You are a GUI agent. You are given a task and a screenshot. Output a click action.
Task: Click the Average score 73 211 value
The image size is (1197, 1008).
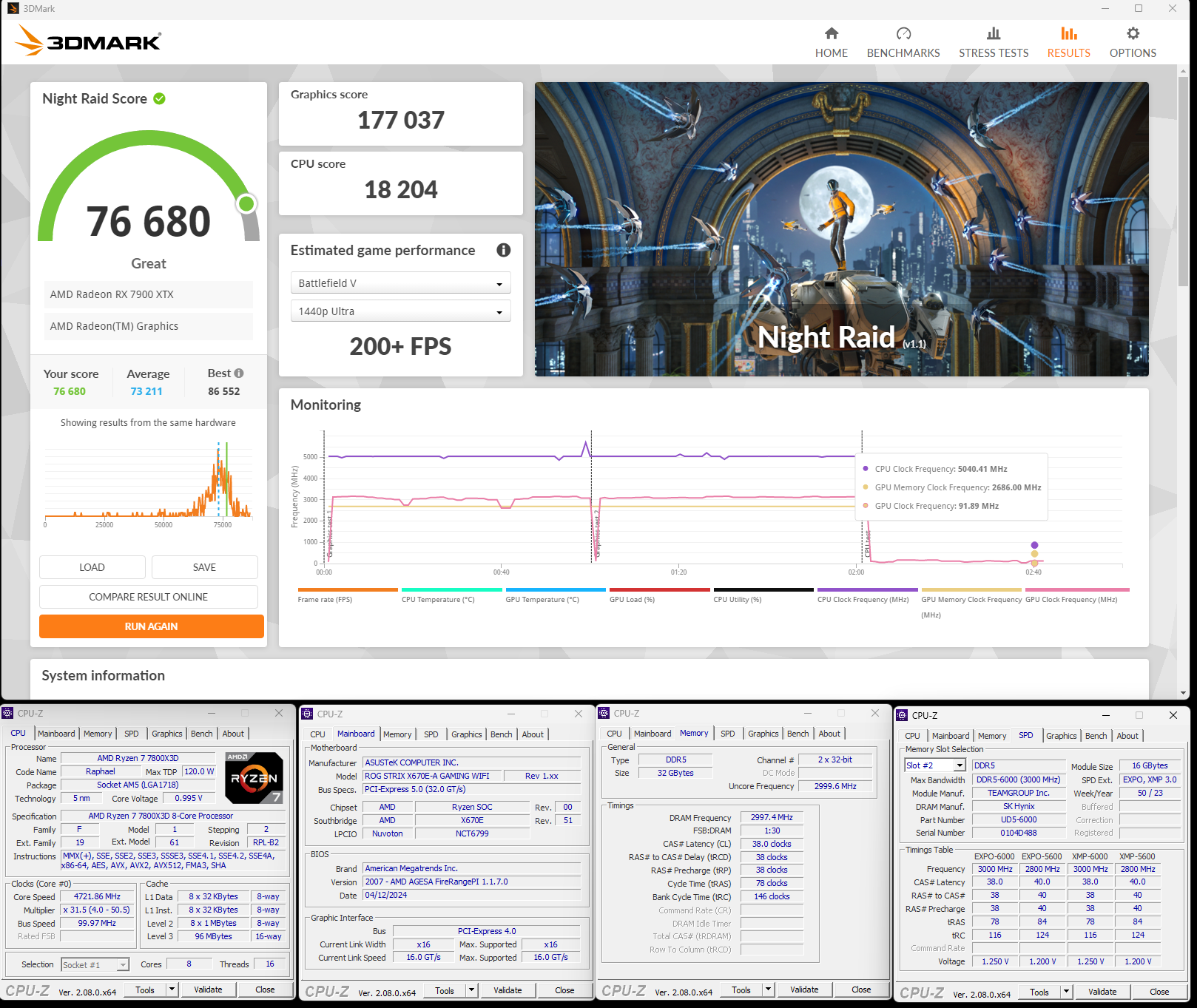(x=146, y=391)
